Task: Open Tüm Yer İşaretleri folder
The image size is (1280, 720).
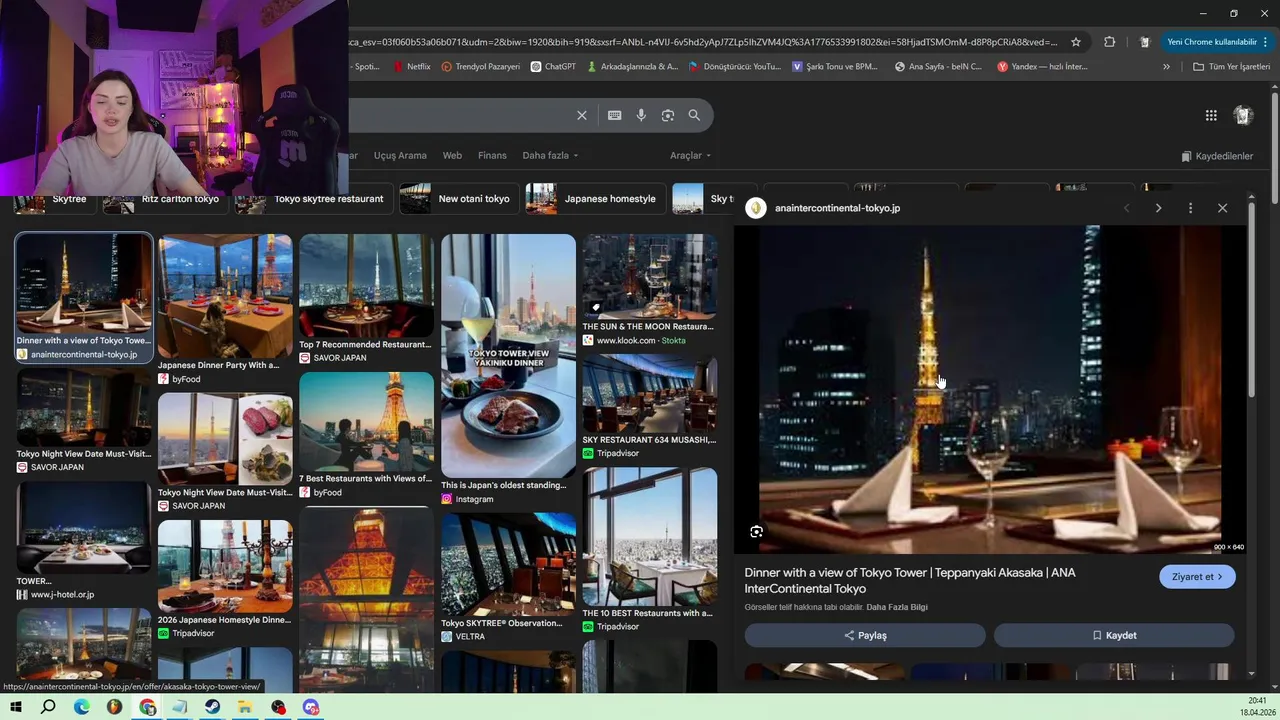Action: 1232,67
